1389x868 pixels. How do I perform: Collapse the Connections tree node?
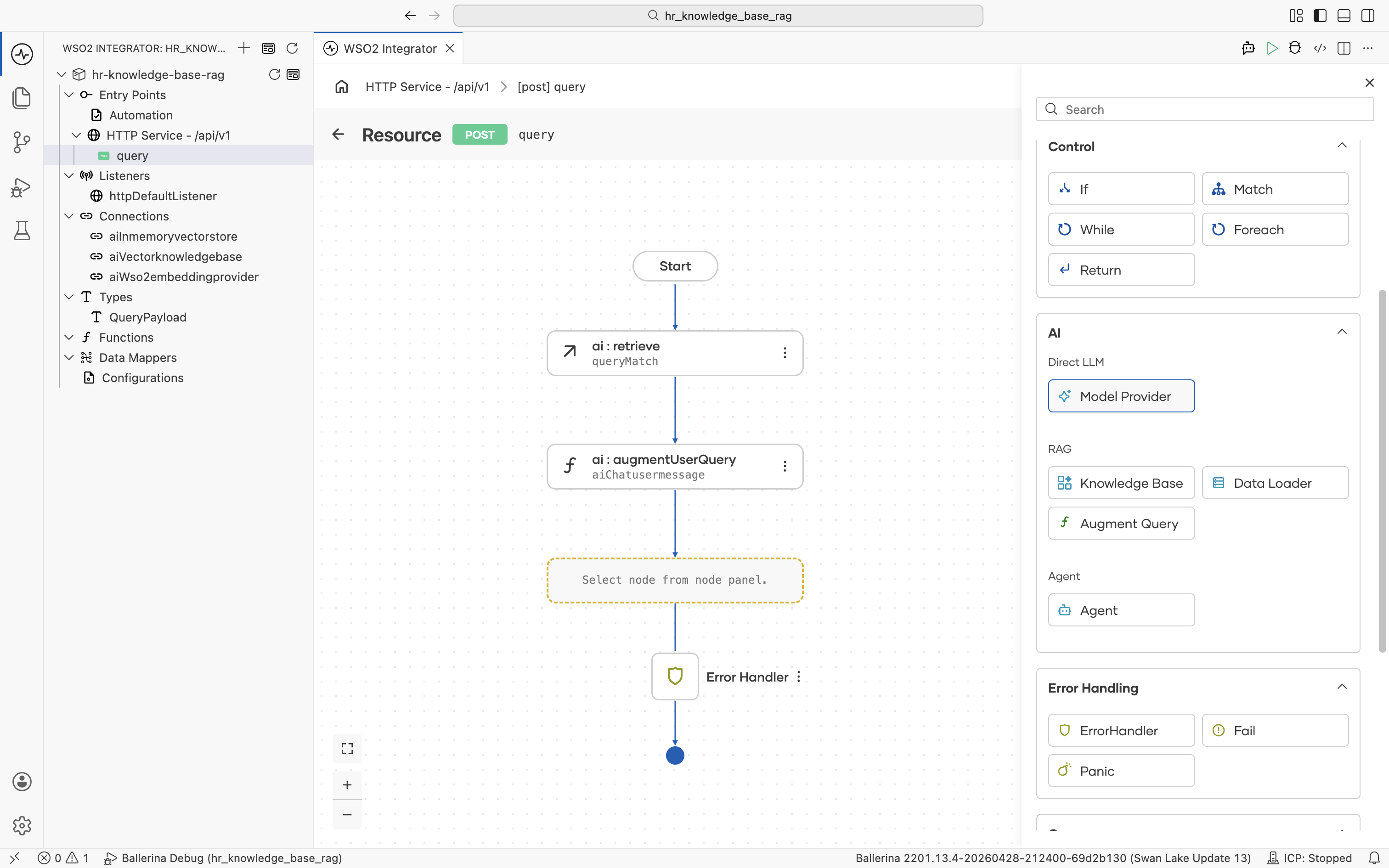click(x=69, y=216)
